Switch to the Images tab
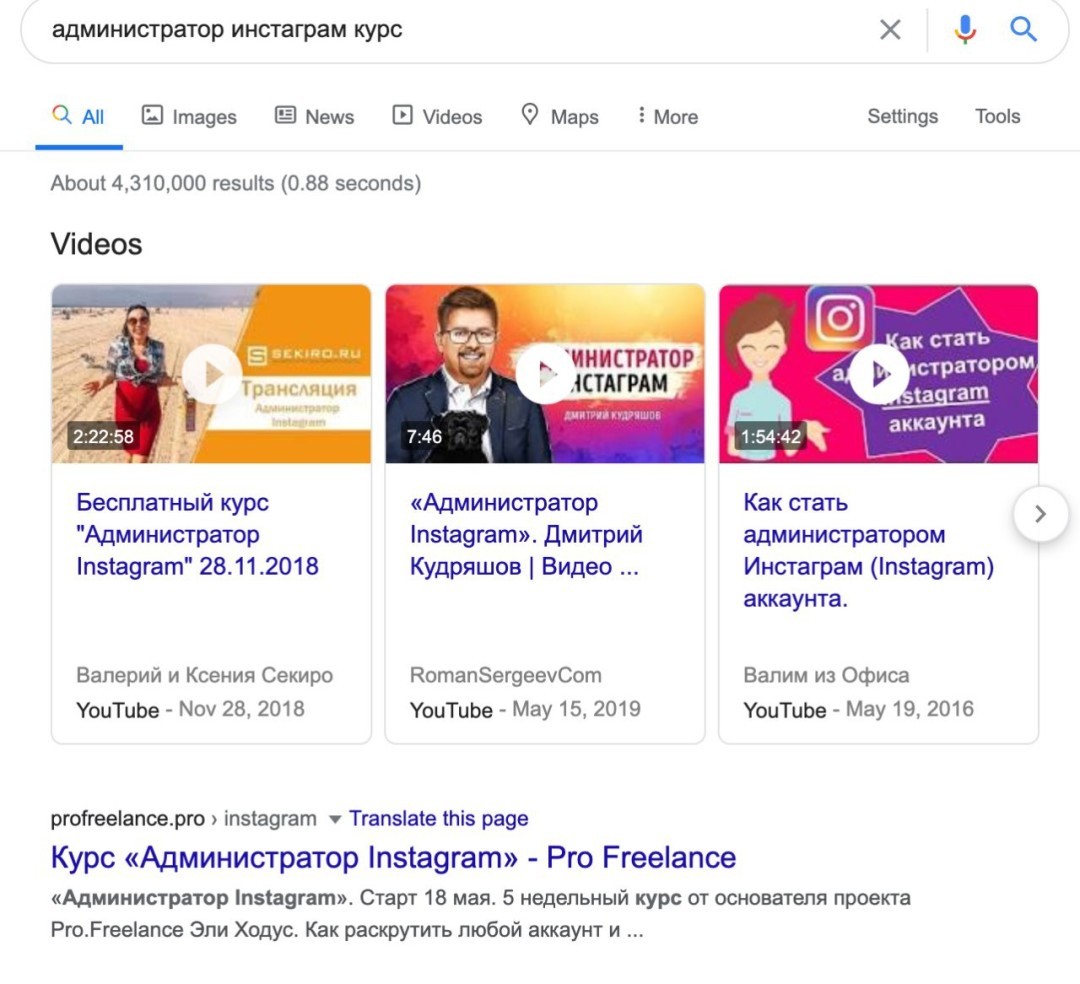This screenshot has height=984, width=1080. coord(189,116)
